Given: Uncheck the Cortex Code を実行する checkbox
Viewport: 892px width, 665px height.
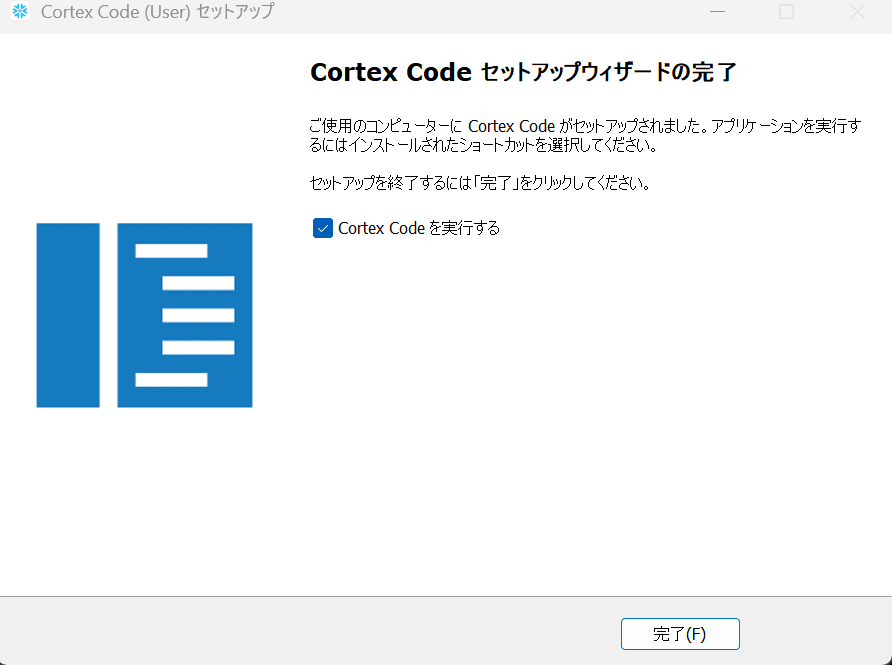Looking at the screenshot, I should pos(323,228).
